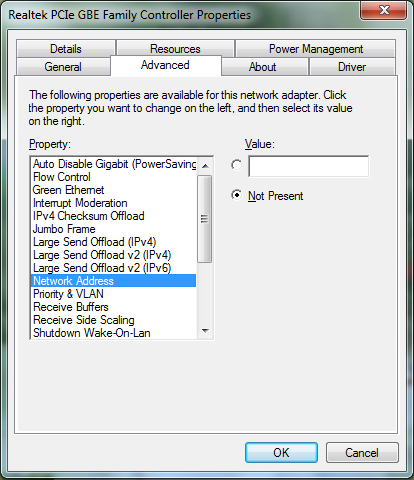Click the property list scrollbar thumb

pyautogui.click(x=205, y=219)
